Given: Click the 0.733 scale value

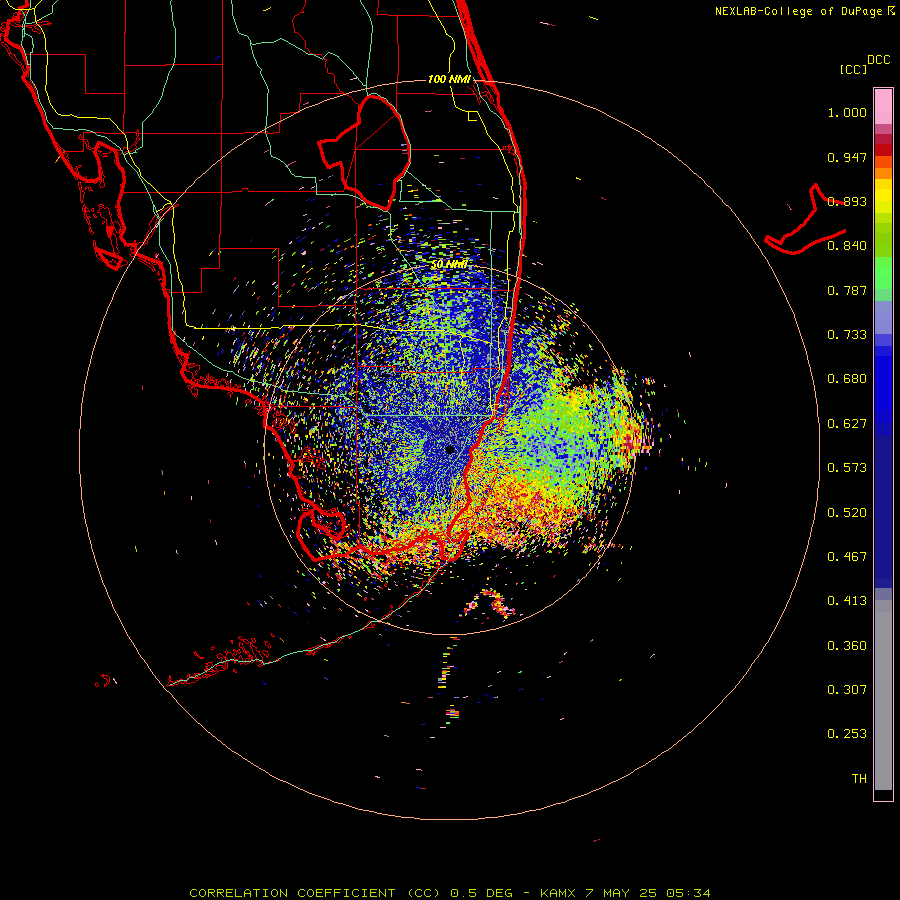Looking at the screenshot, I should (x=847, y=335).
